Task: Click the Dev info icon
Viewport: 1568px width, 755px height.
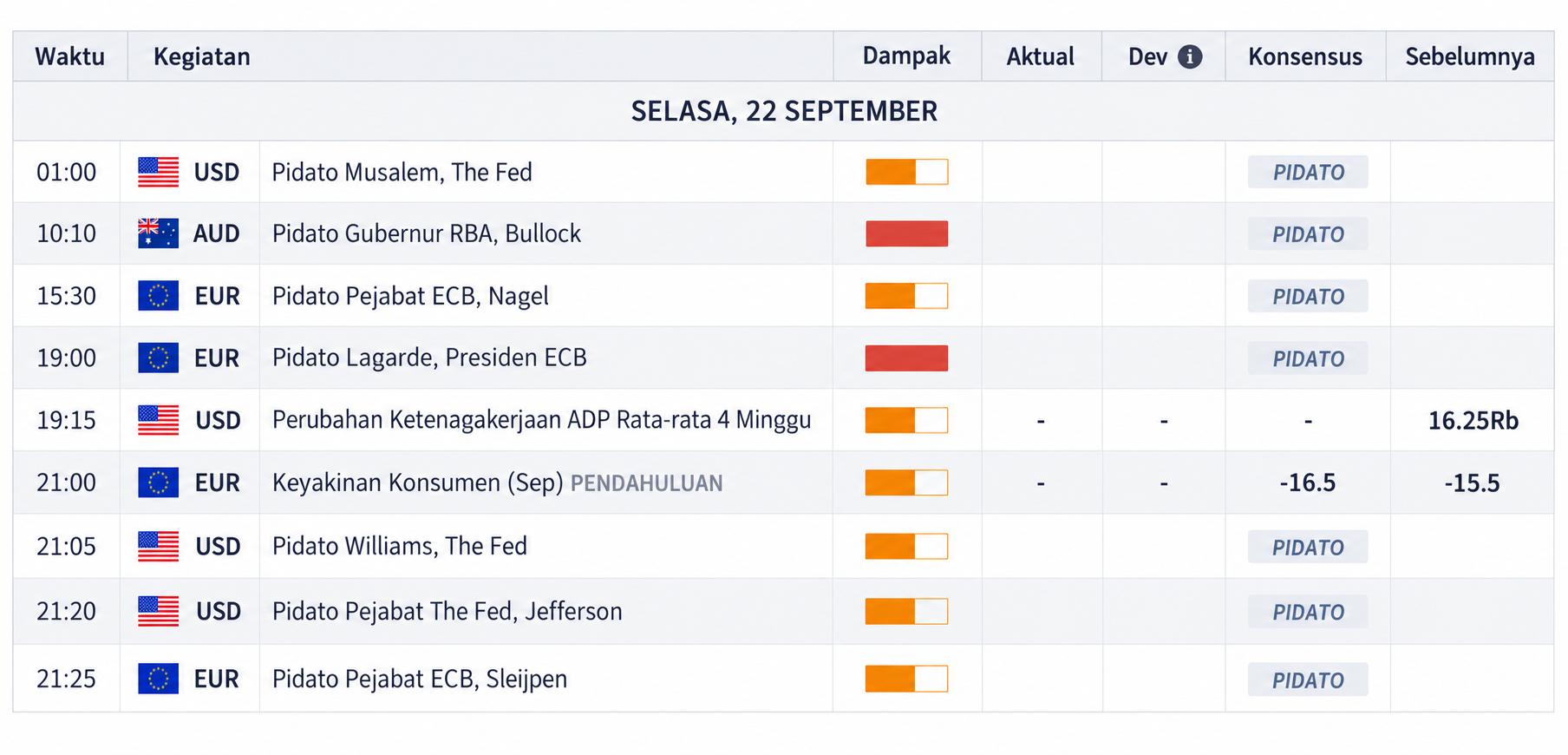Action: [1190, 57]
